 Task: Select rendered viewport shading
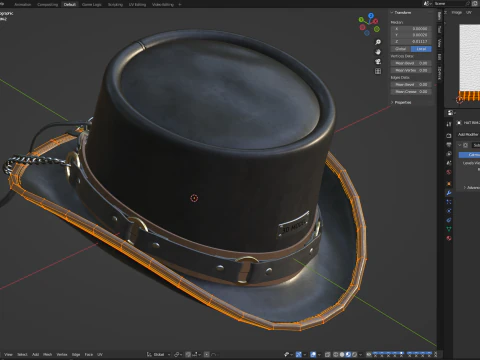pyautogui.click(x=355, y=354)
